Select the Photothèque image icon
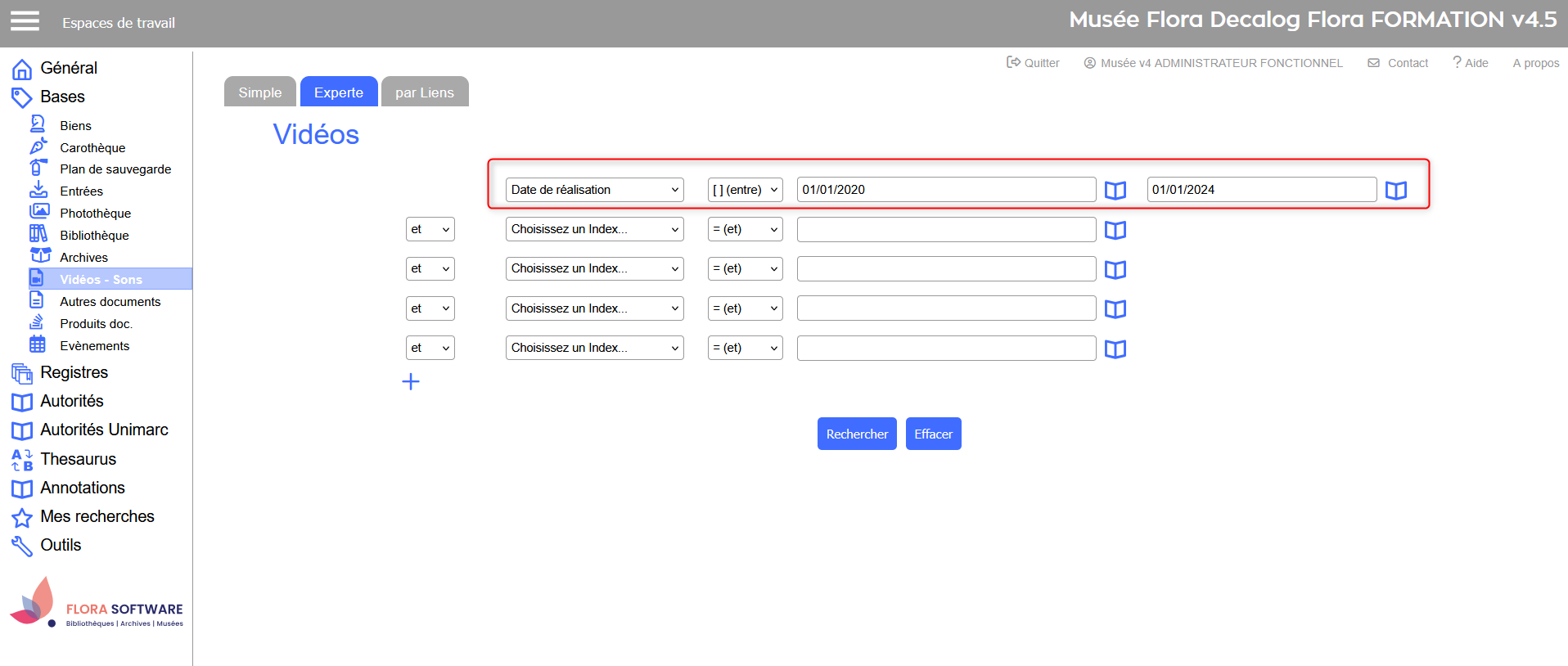The image size is (1568, 666). pyautogui.click(x=38, y=212)
